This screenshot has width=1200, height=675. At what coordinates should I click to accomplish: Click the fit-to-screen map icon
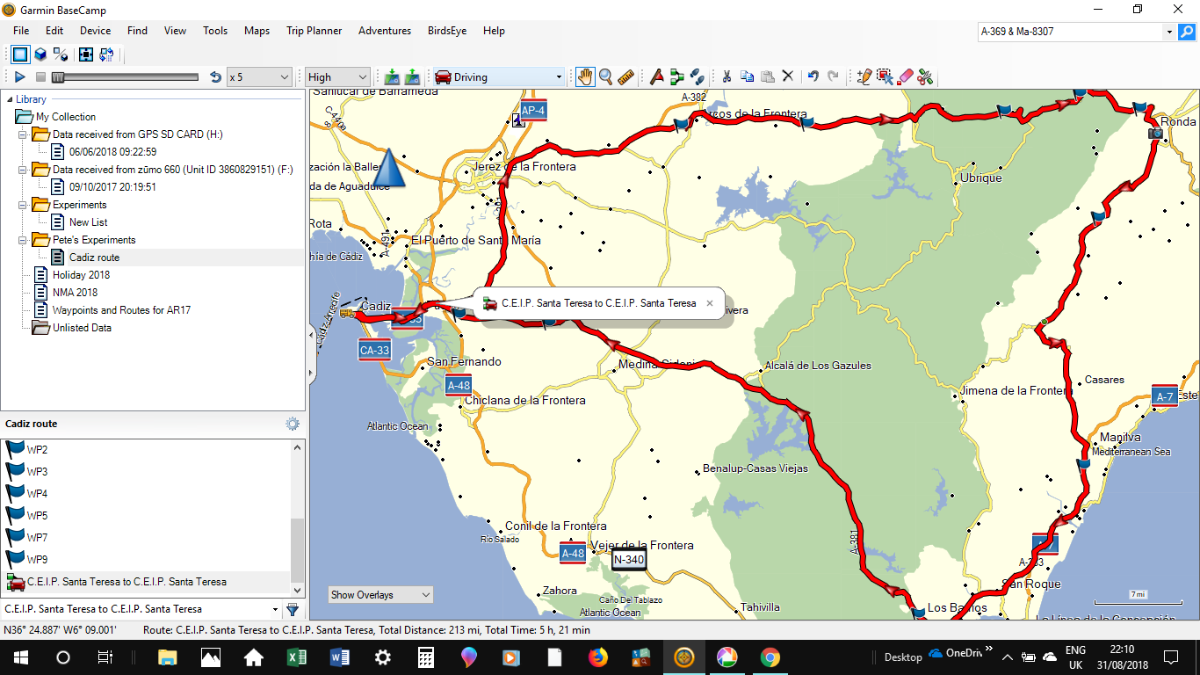(x=86, y=54)
